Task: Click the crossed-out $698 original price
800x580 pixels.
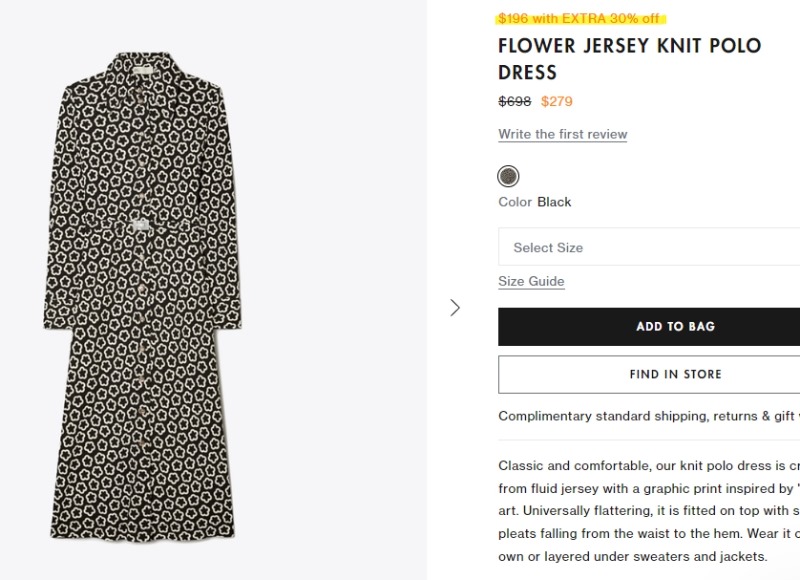Action: point(514,102)
